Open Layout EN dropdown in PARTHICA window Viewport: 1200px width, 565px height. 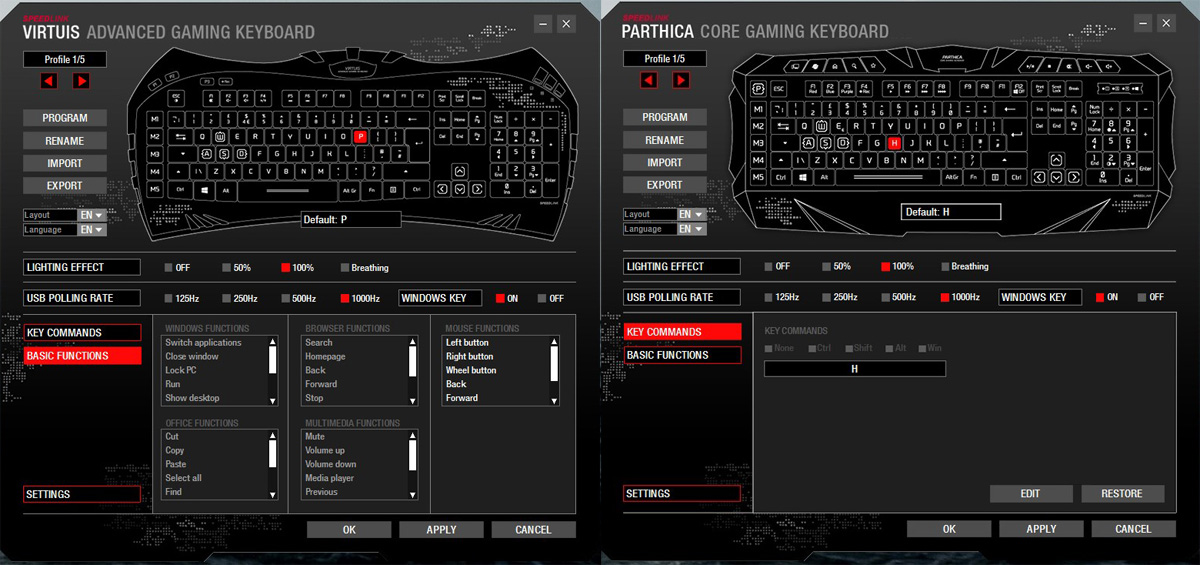click(x=692, y=214)
